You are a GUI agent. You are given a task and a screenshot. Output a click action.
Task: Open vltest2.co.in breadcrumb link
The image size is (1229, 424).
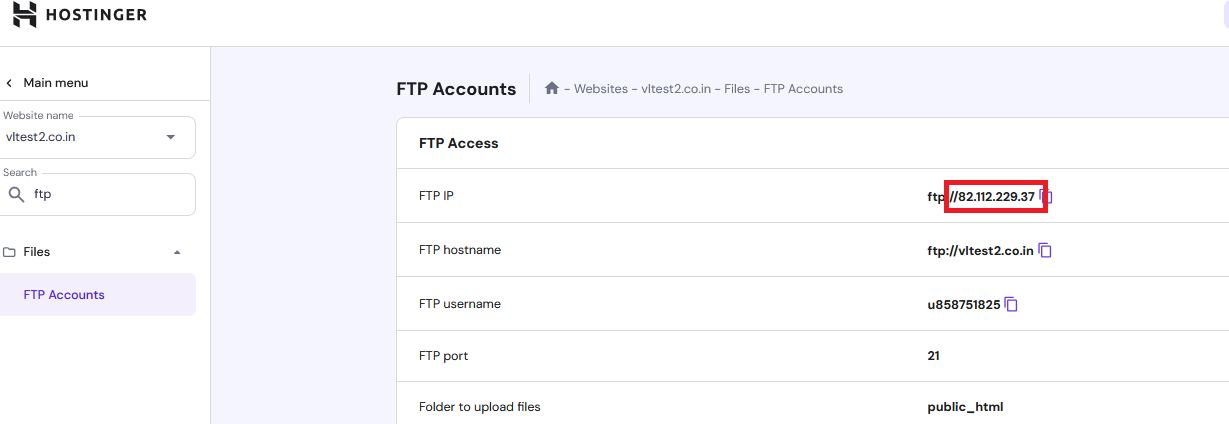click(x=676, y=89)
